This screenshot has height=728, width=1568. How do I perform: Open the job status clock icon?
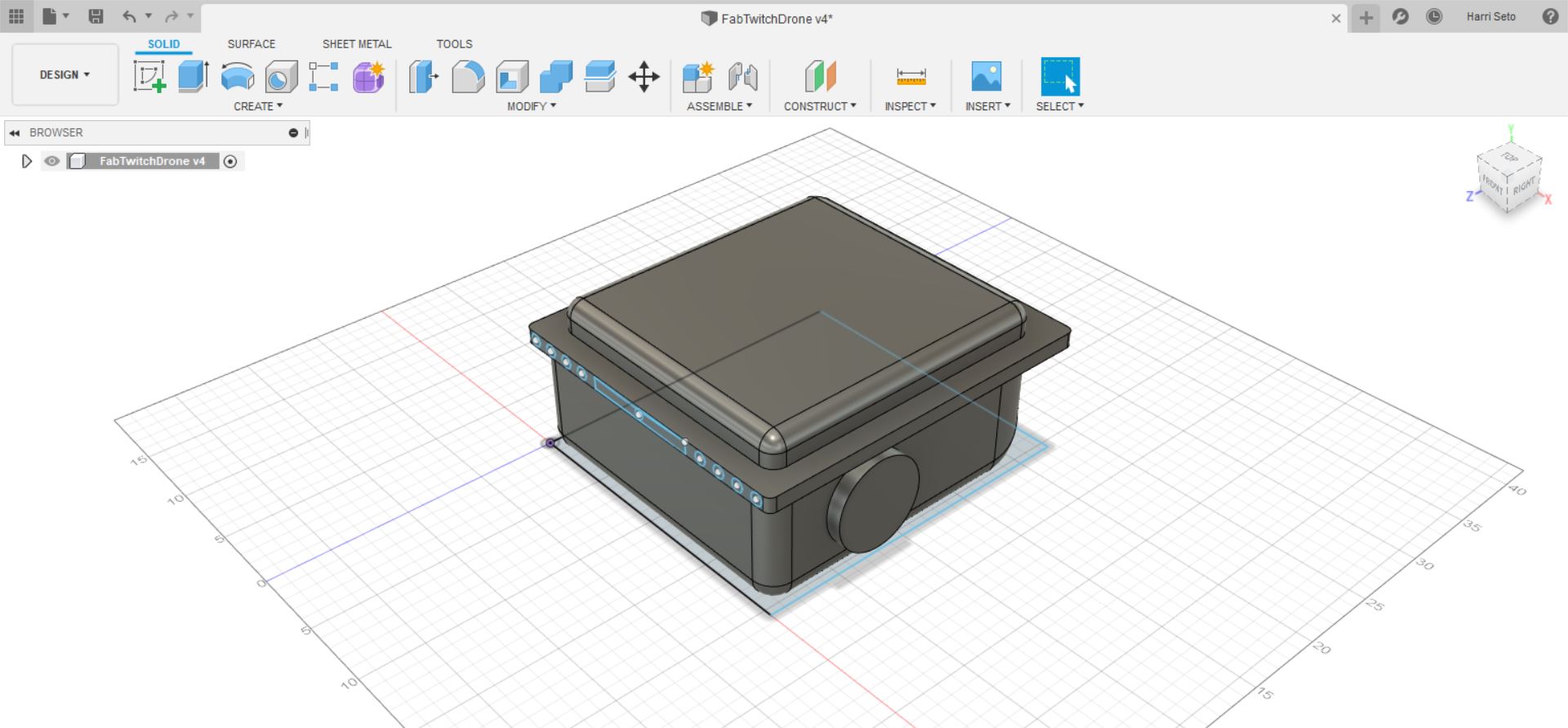(x=1434, y=16)
